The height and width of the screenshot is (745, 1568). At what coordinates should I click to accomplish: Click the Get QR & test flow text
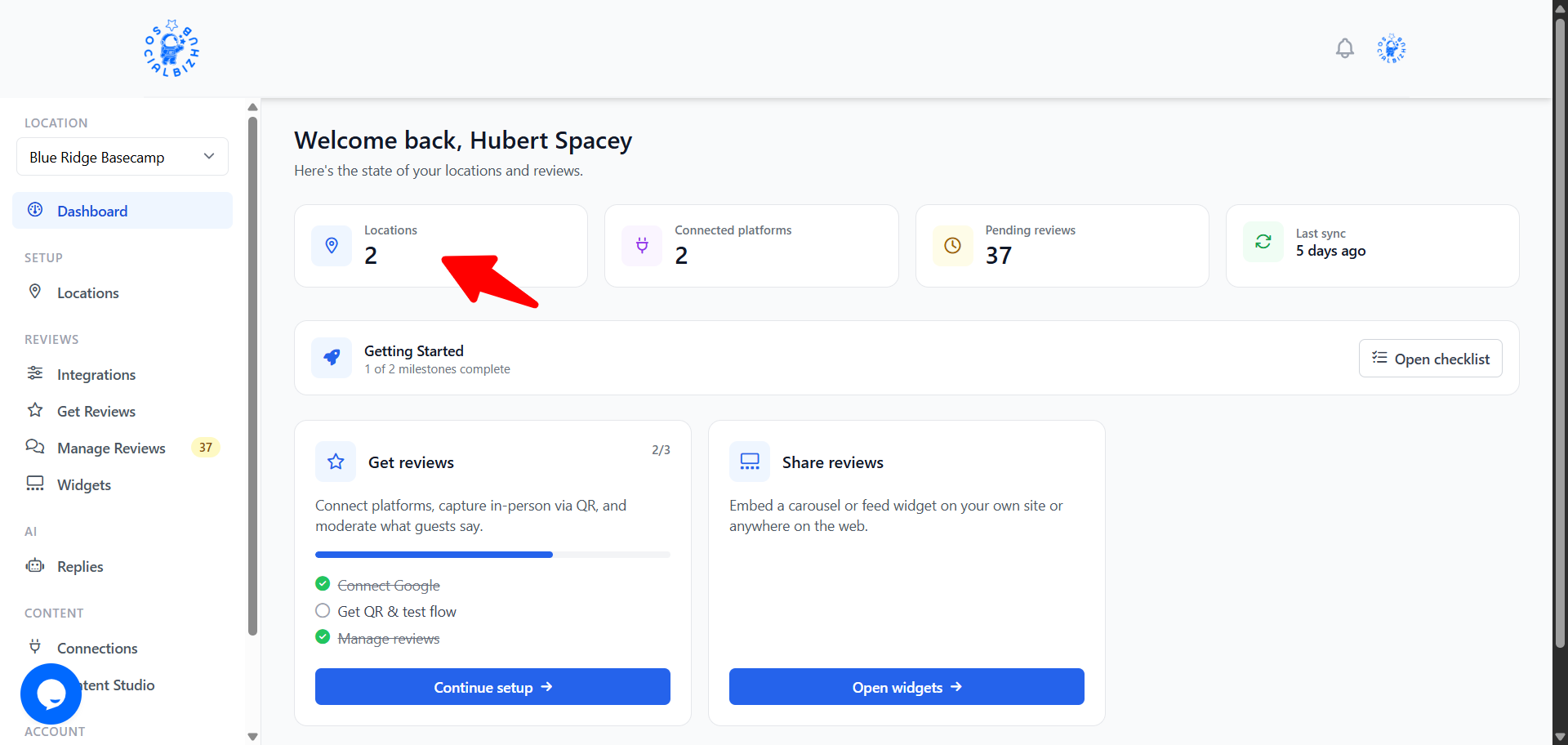(397, 612)
